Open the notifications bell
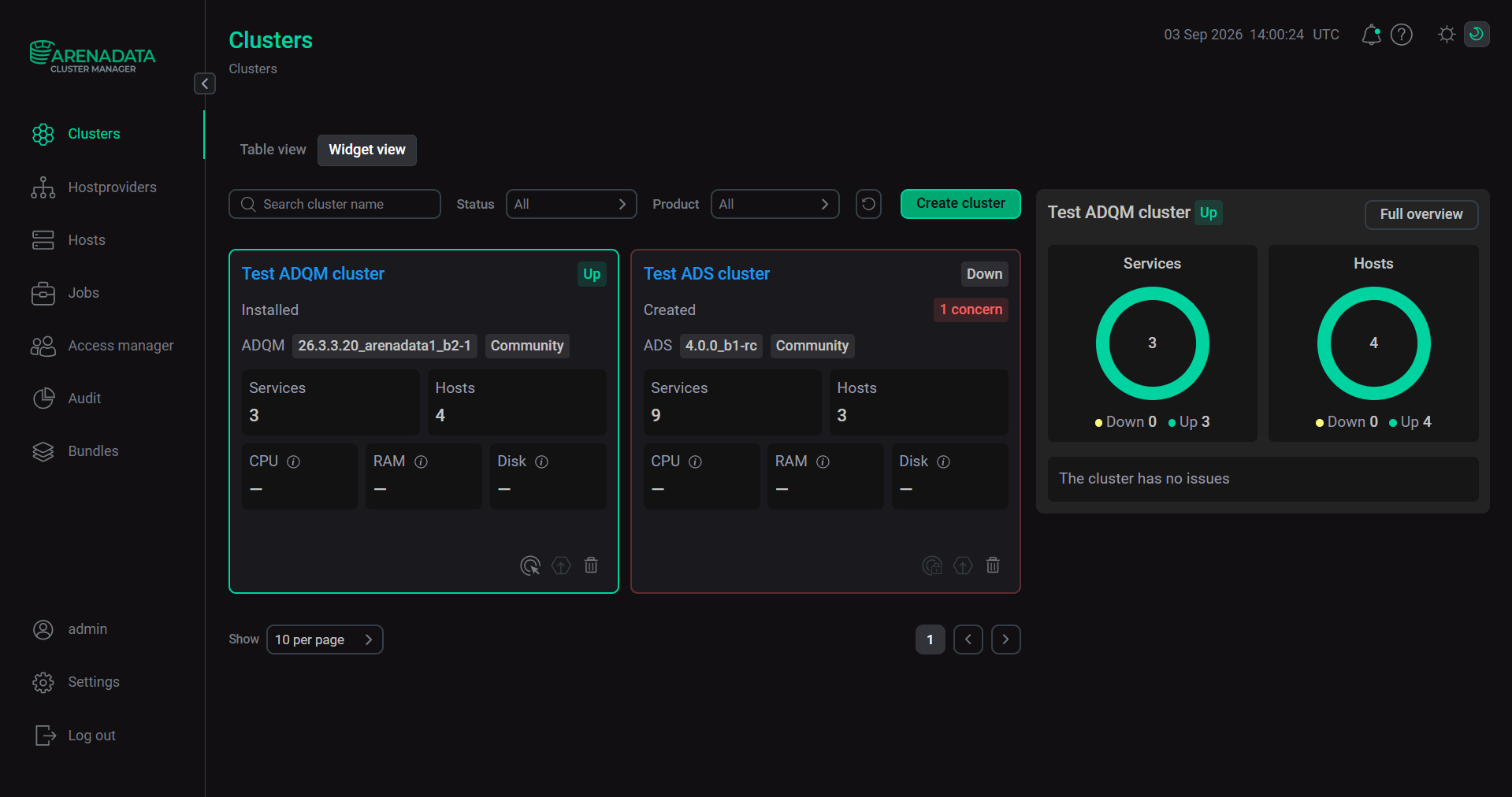The image size is (1512, 797). coord(1371,35)
